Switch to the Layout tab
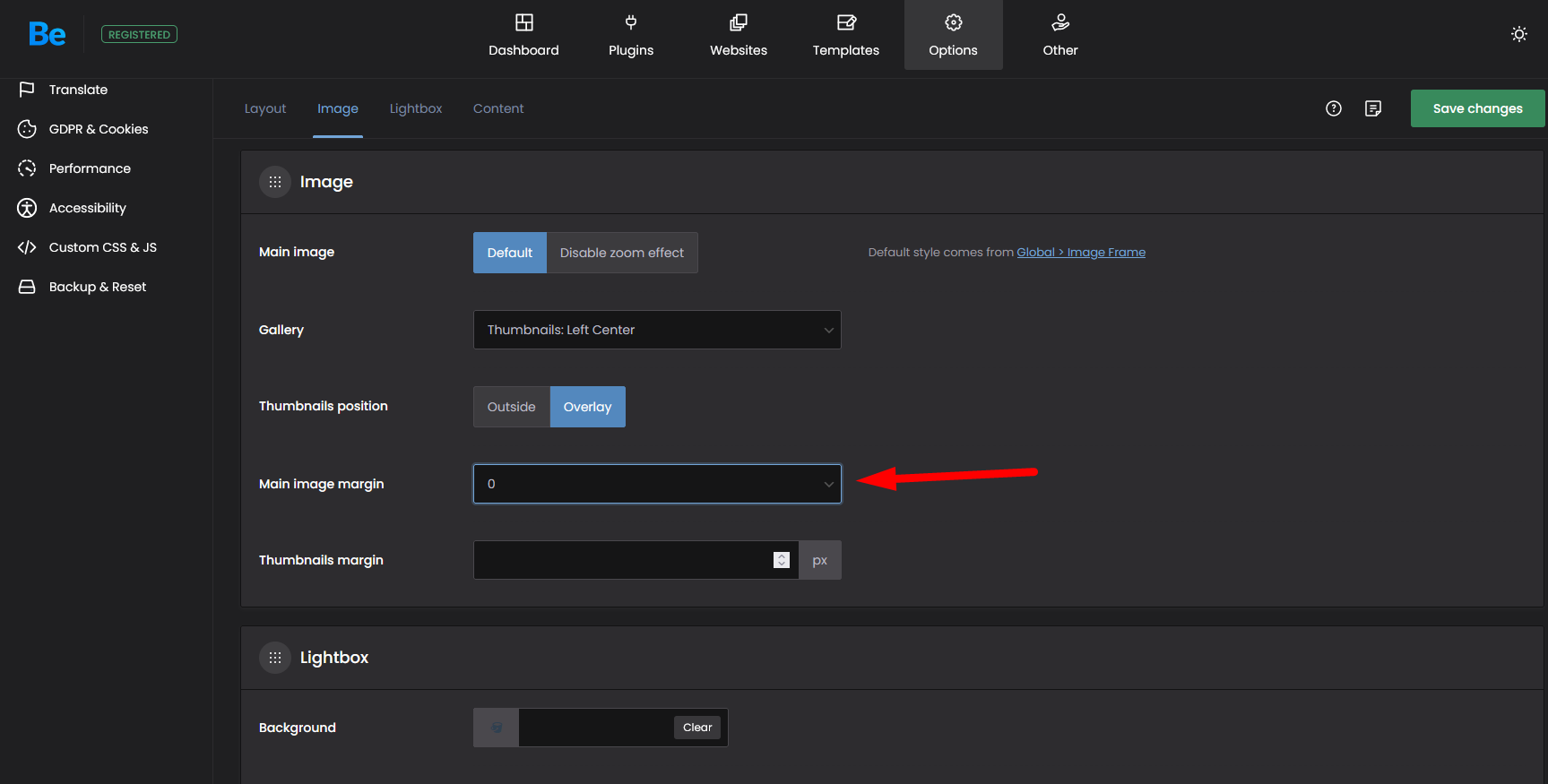This screenshot has width=1548, height=784. tap(265, 108)
